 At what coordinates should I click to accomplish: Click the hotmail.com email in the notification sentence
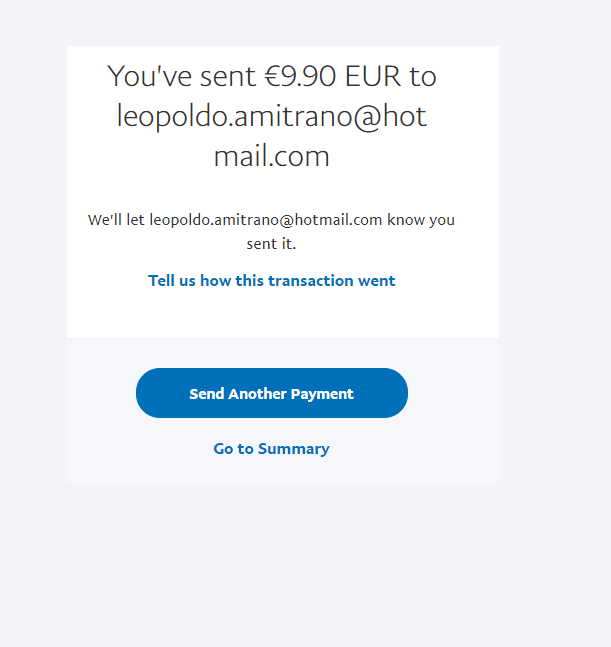[266, 220]
